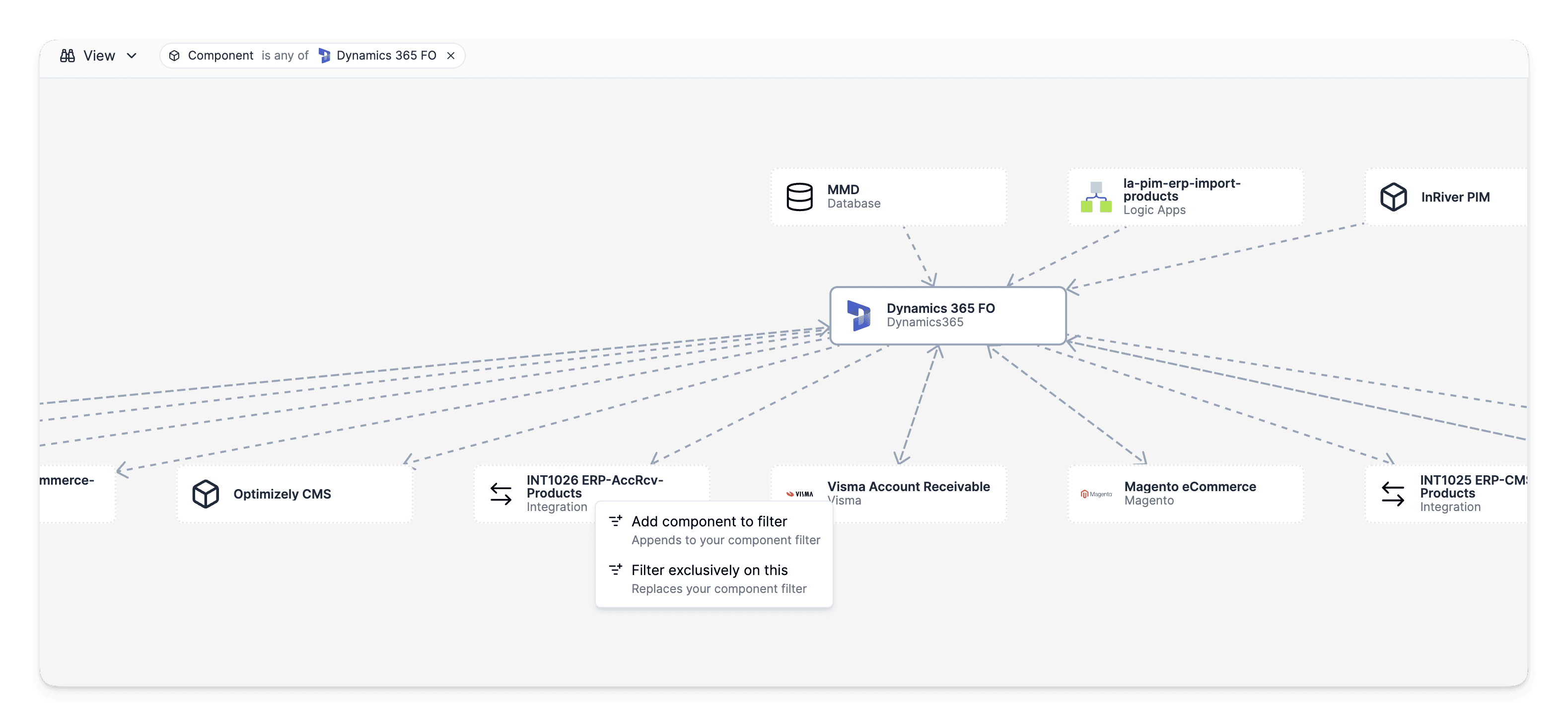This screenshot has width=1568, height=726.
Task: Click the MMD database icon
Action: tap(799, 197)
